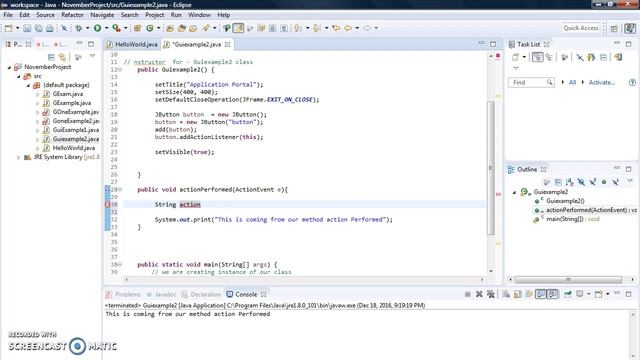Open the Refactor menu
This screenshot has width=640, height=360.
tap(72, 15)
